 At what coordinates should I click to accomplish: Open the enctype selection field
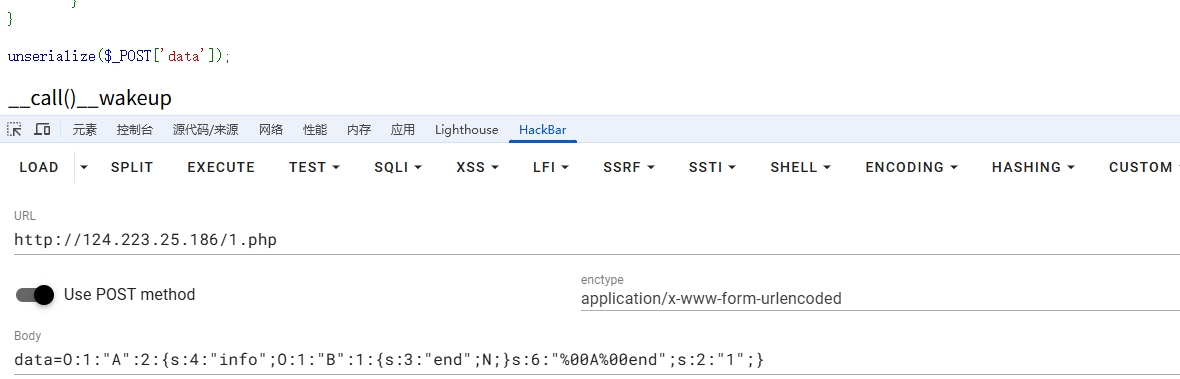coord(880,299)
